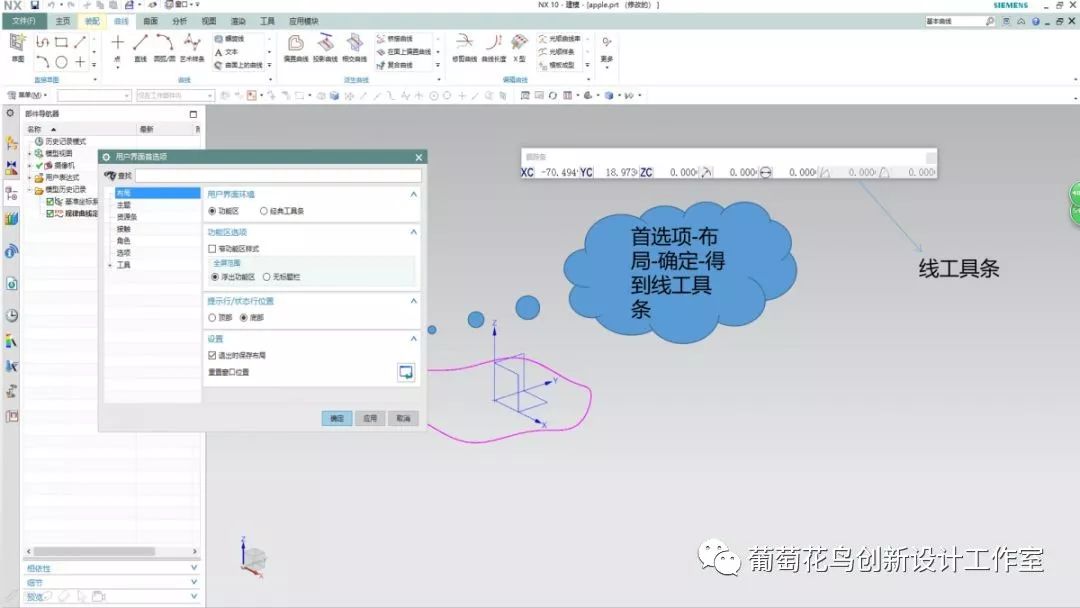The width and height of the screenshot is (1080, 608).
Task: Click the circle tool in direct sketch group
Action: click(x=61, y=63)
